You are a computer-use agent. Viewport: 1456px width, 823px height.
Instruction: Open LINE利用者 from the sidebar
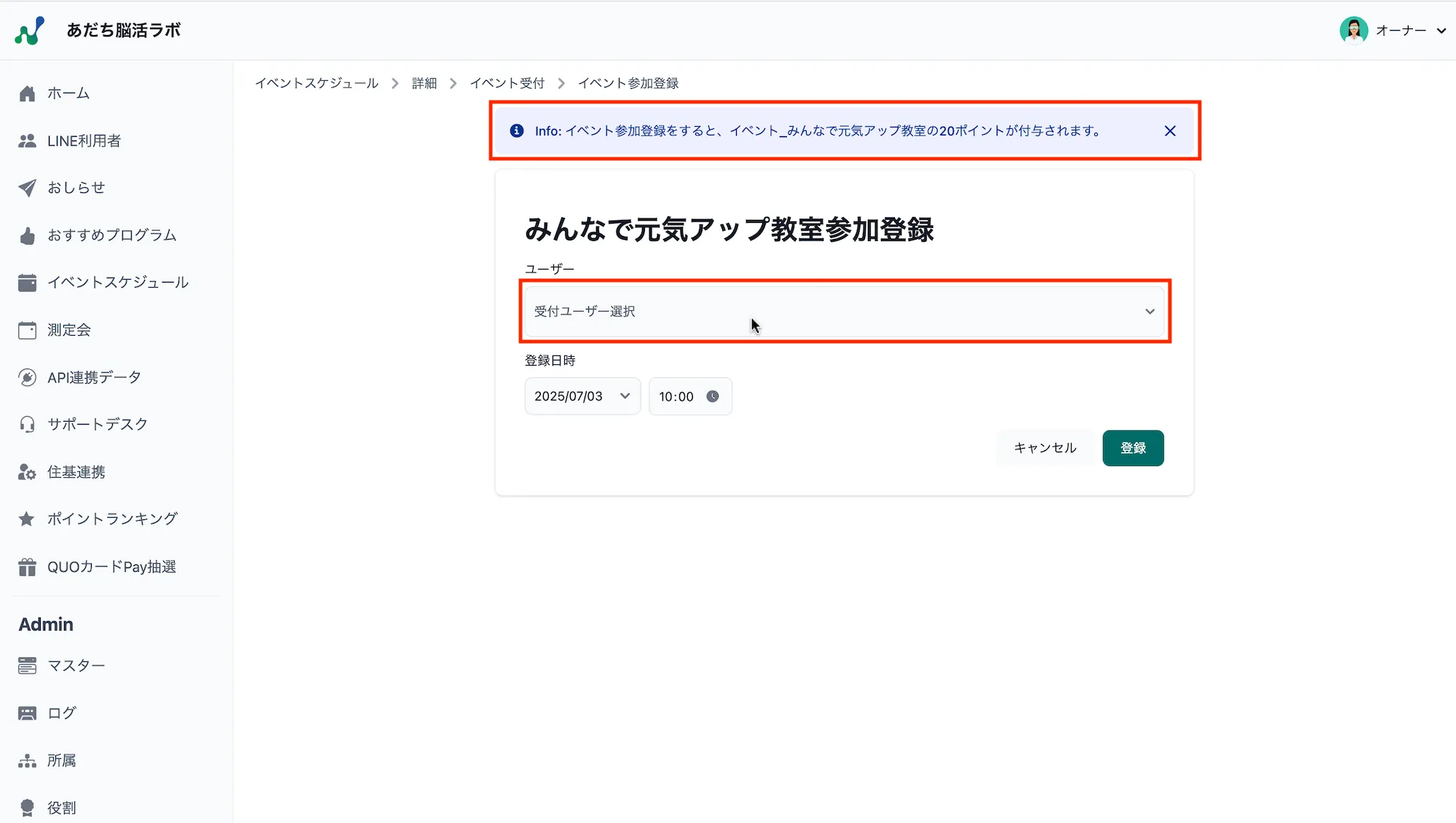27,141
